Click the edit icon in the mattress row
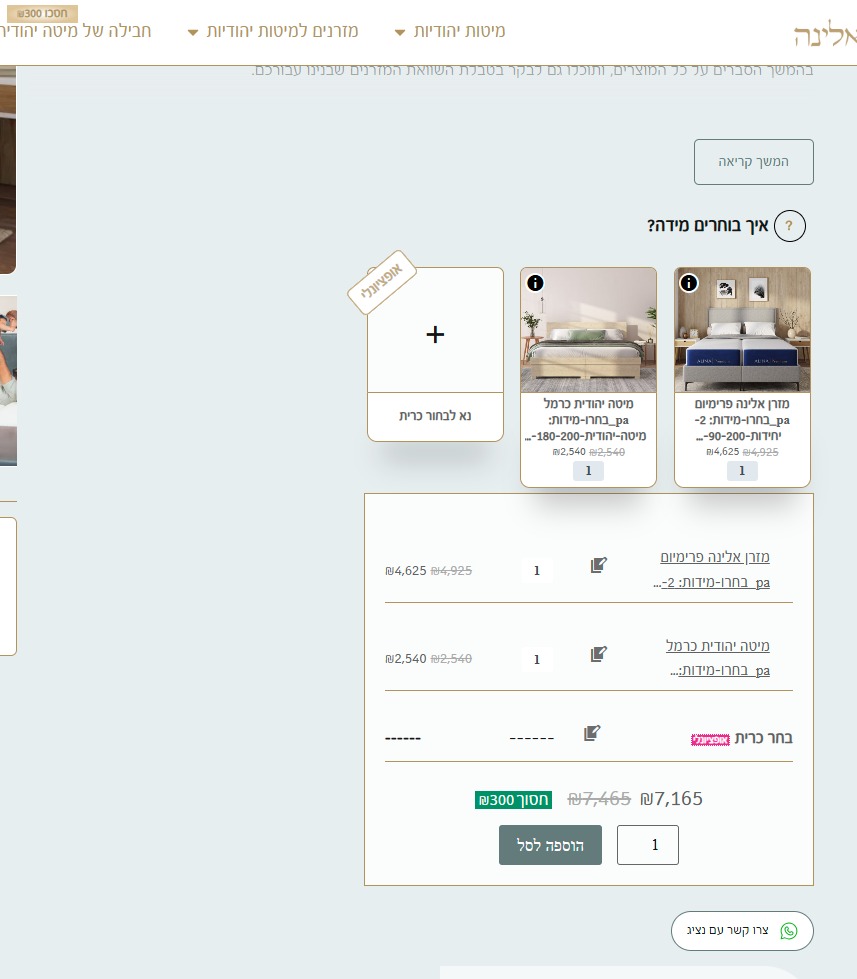 598,565
